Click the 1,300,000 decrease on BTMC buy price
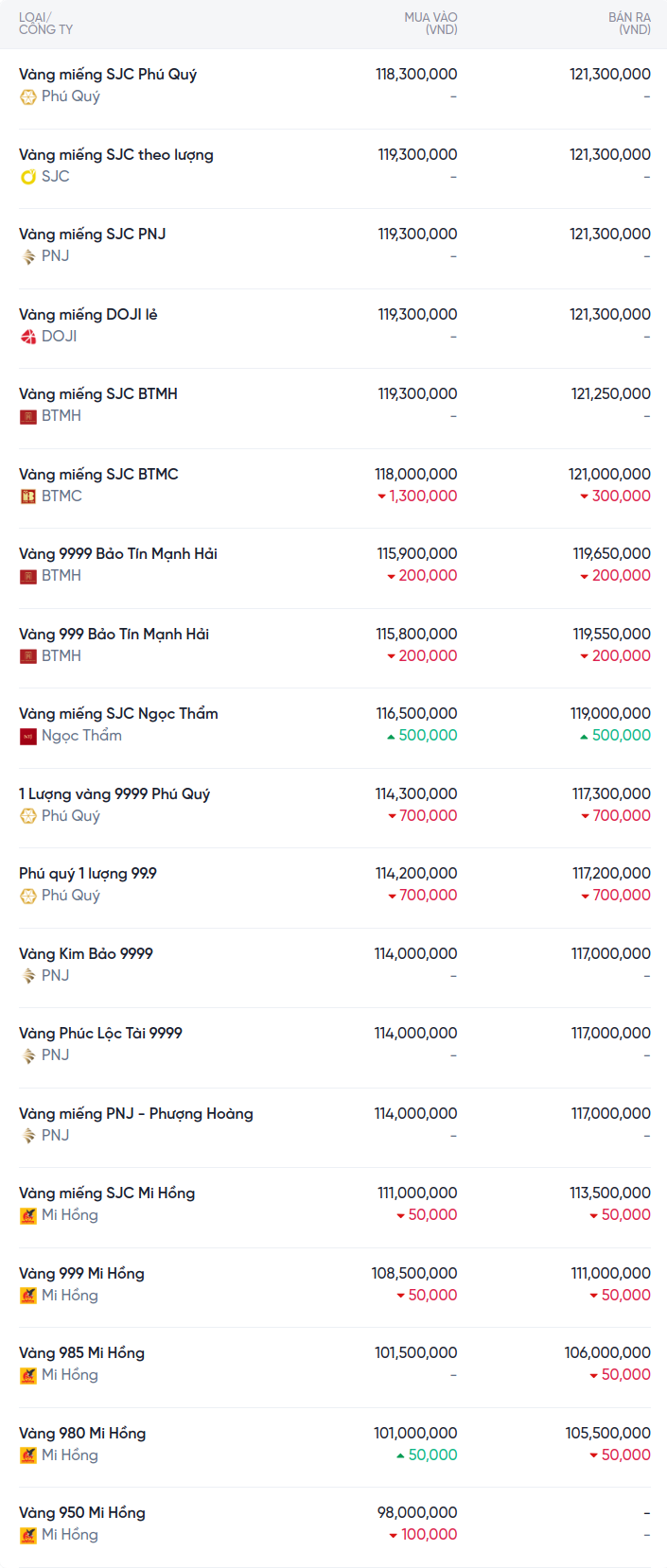 click(417, 497)
